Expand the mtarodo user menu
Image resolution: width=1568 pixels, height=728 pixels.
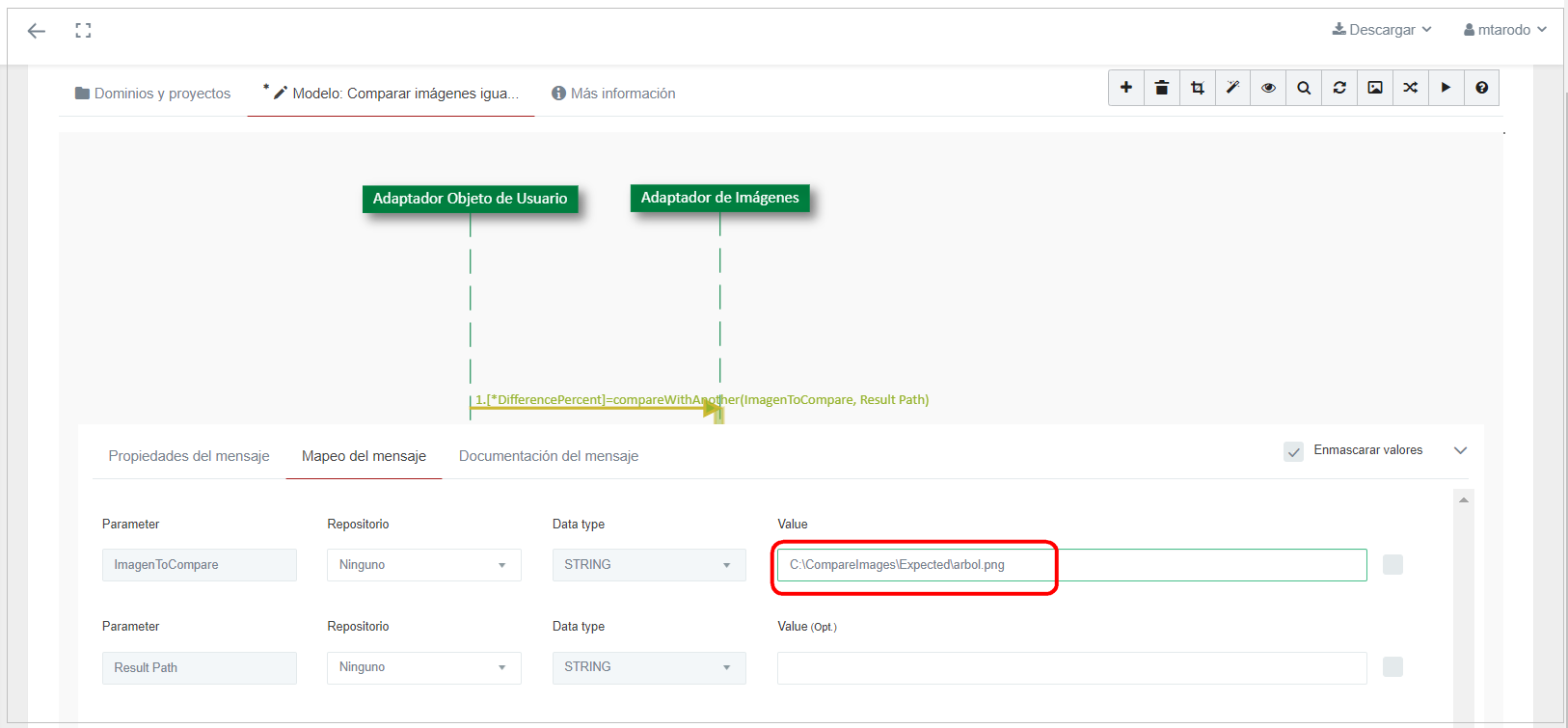[x=1504, y=30]
